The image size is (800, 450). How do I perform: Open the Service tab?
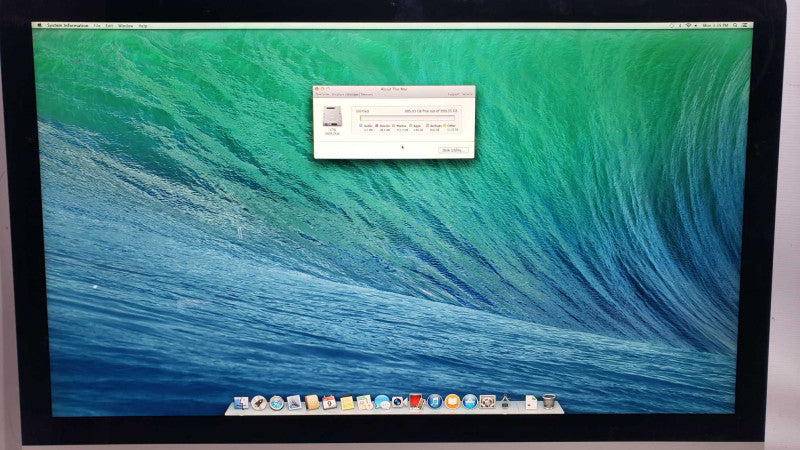[x=467, y=94]
